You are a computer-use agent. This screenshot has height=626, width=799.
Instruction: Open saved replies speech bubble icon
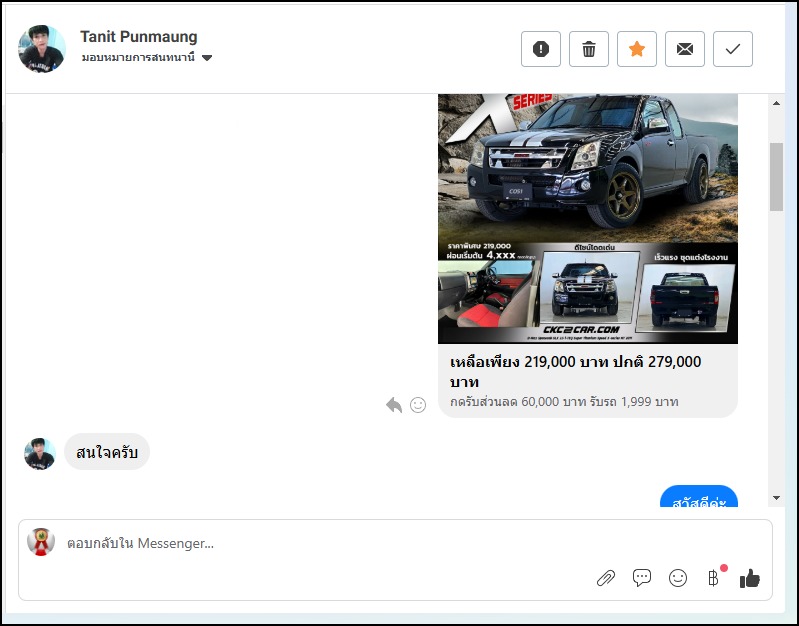[642, 578]
